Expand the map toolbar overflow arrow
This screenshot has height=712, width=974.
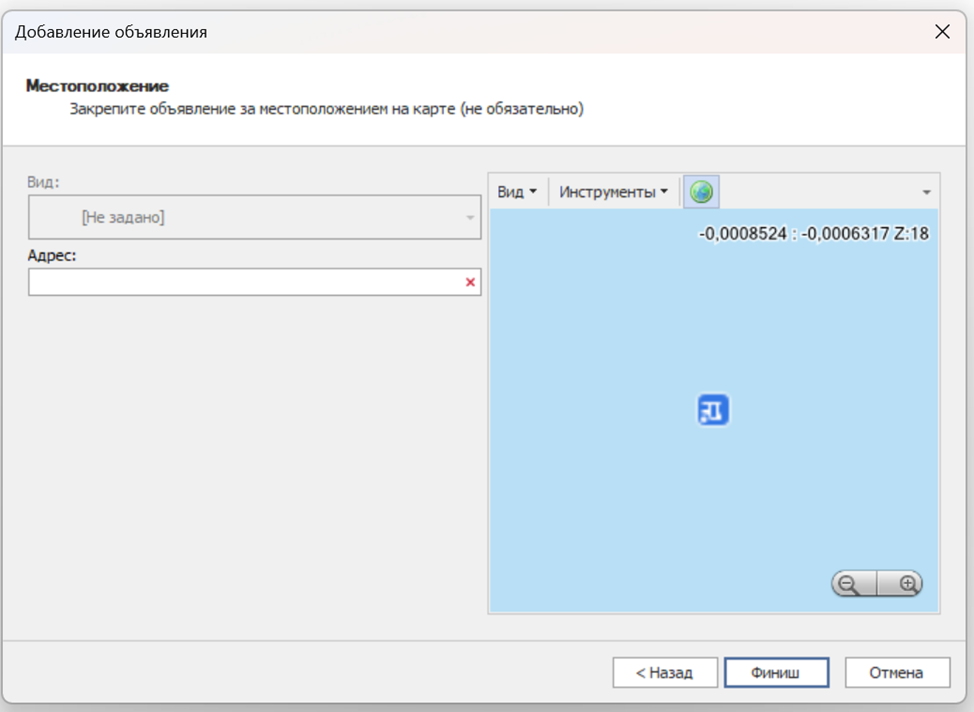926,192
